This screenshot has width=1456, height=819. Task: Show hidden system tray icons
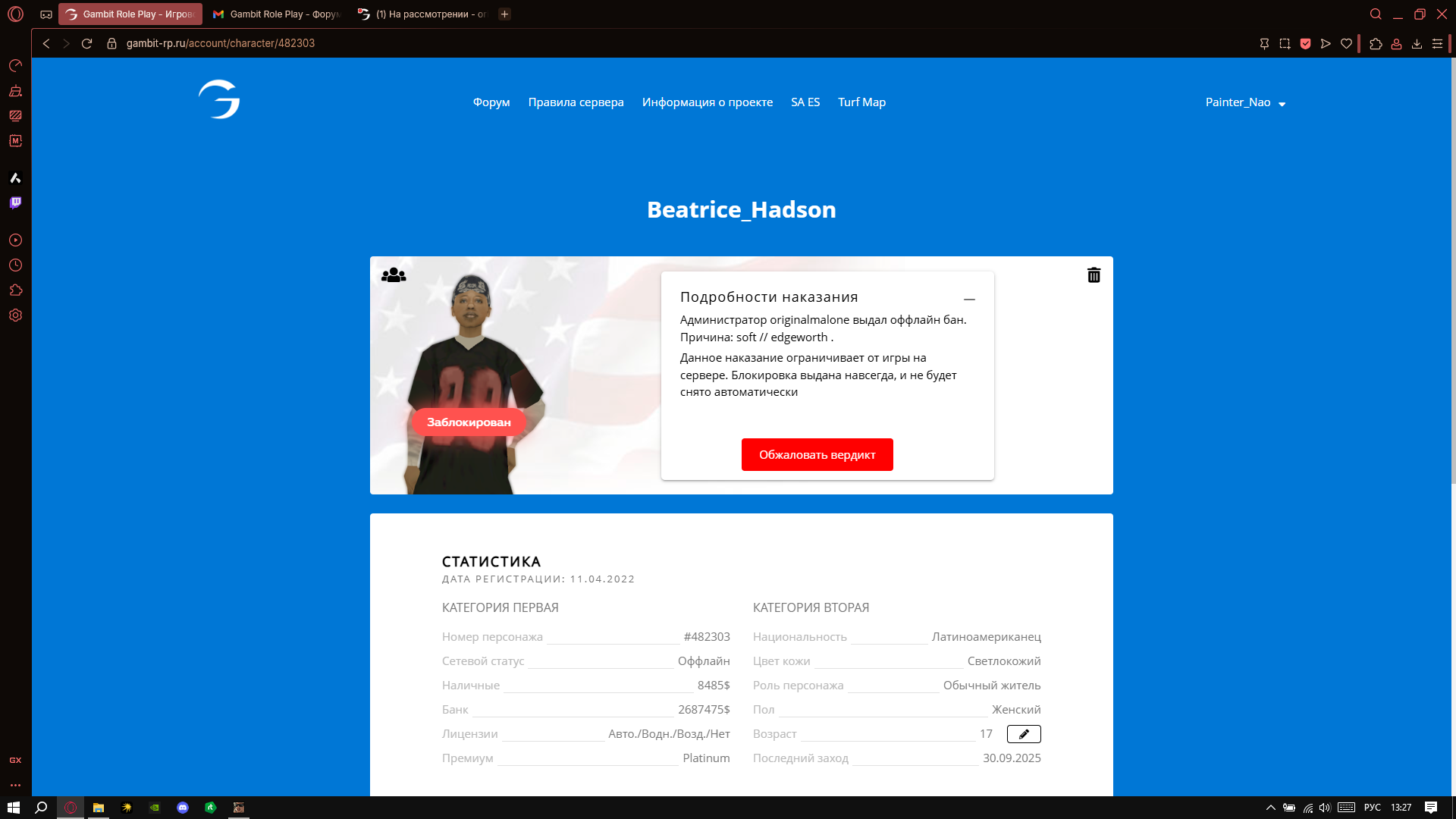tap(1271, 808)
